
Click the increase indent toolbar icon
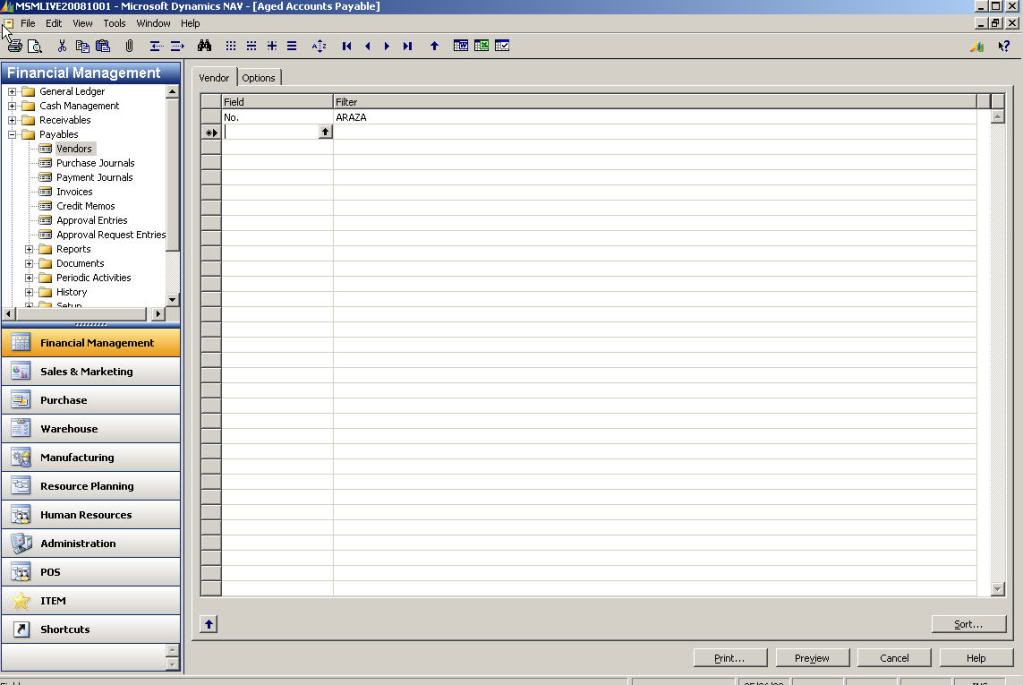click(177, 46)
